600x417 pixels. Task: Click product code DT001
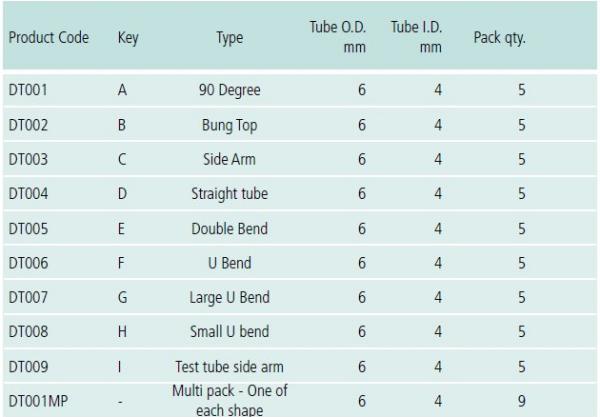28,90
